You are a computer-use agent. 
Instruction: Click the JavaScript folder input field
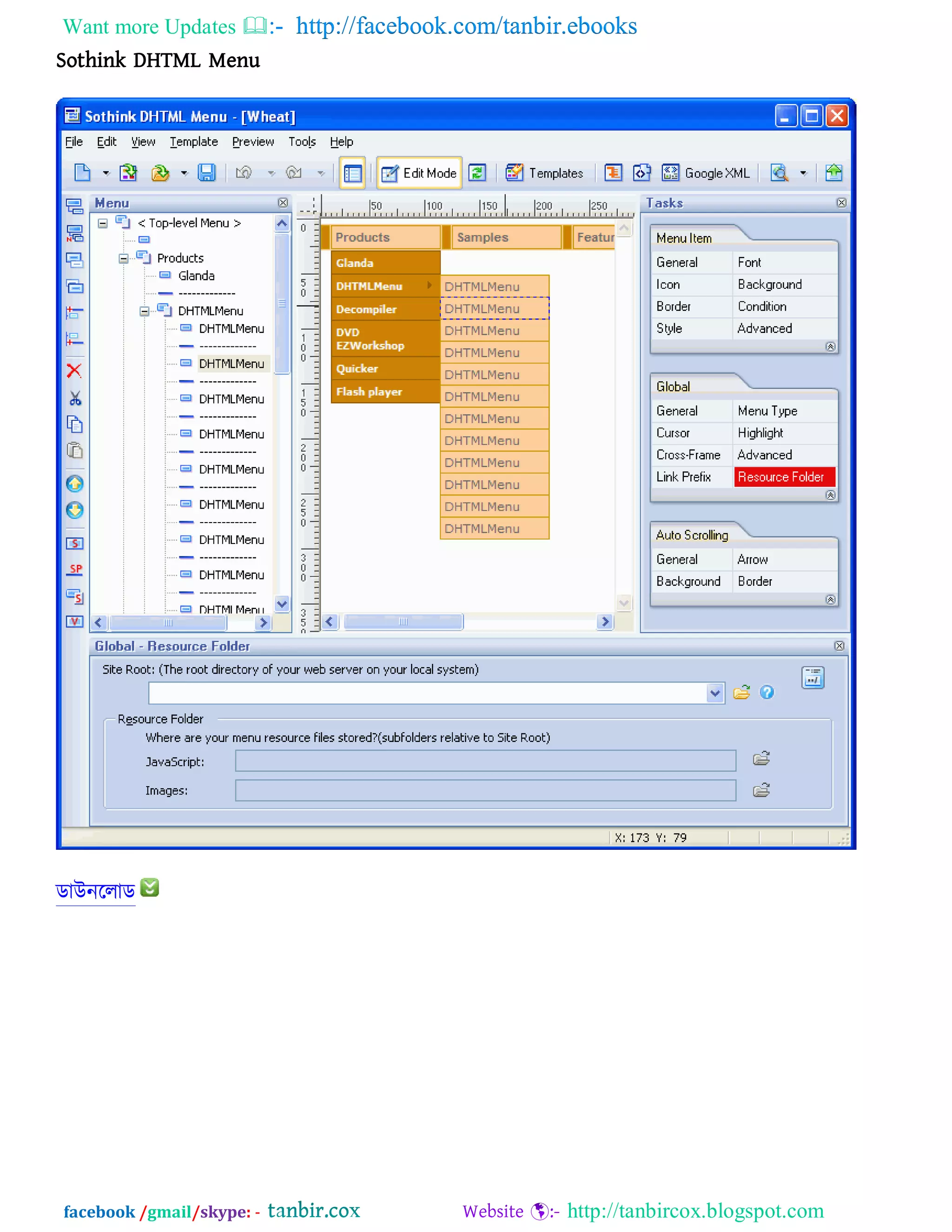click(486, 761)
